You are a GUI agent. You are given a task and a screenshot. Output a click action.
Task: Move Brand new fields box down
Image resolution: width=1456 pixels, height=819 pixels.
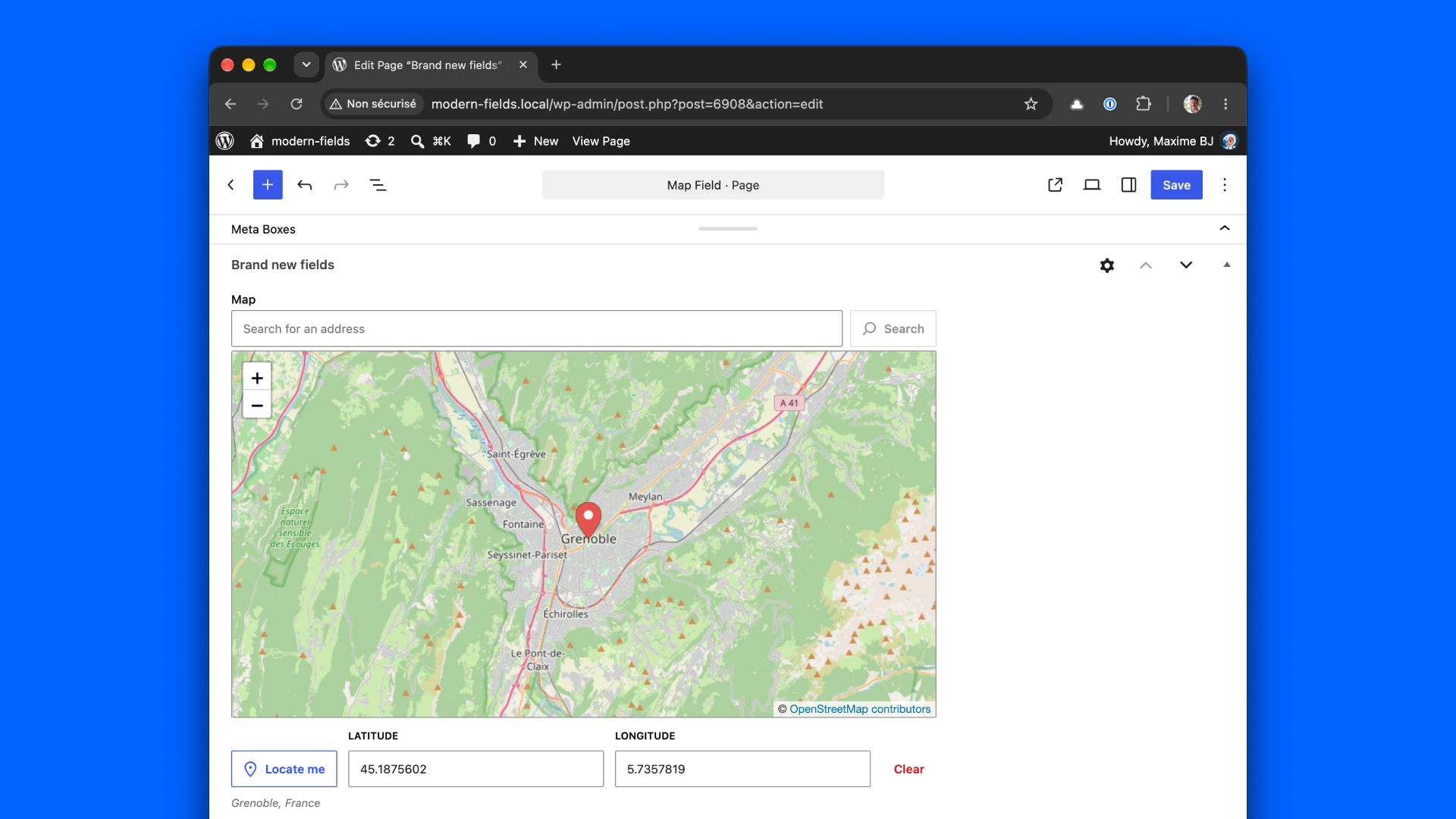(x=1186, y=265)
